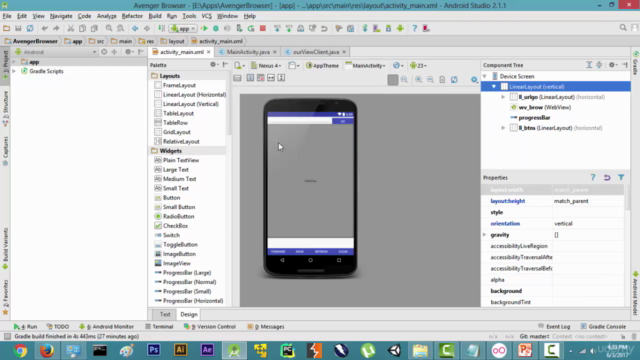The width and height of the screenshot is (640, 360).
Task: Collapse the LinearLayout (vertical) node
Action: (494, 87)
